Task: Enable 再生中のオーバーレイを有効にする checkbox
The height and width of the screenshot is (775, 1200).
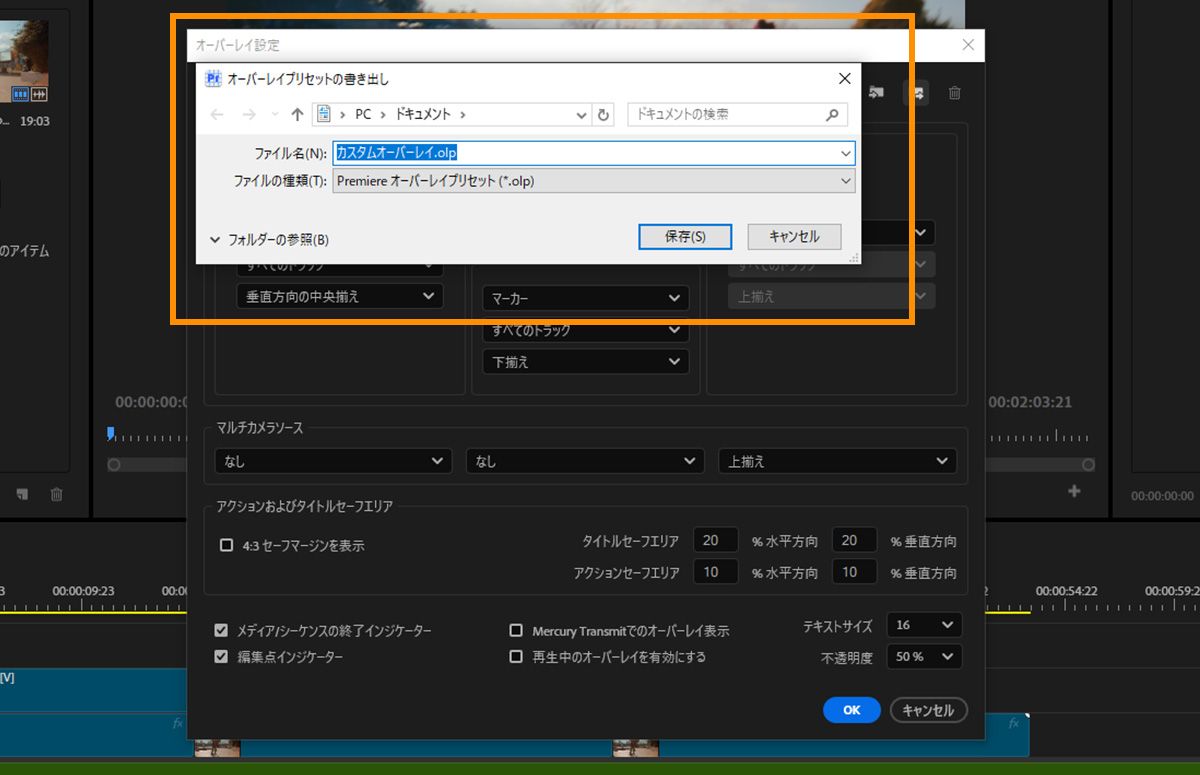Action: pyautogui.click(x=516, y=657)
